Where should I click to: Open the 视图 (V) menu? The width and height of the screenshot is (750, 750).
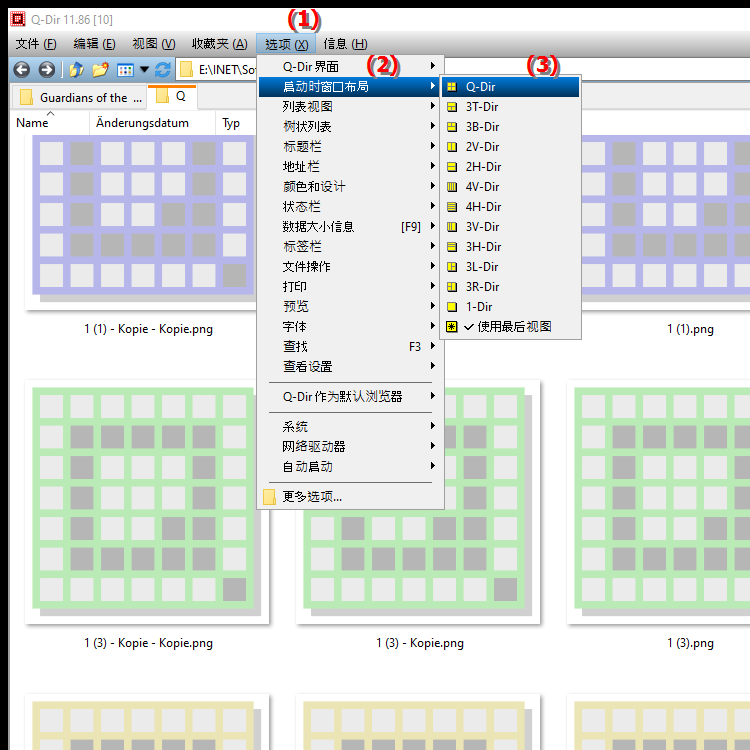(154, 44)
